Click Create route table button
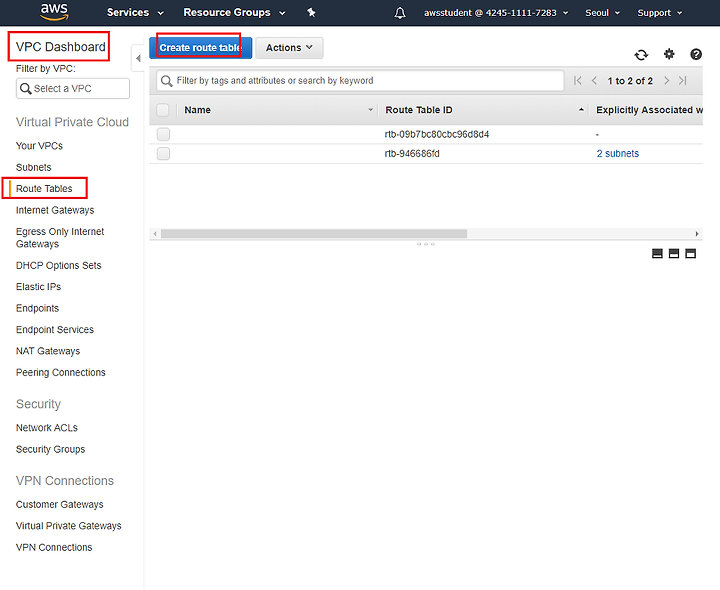 200,48
